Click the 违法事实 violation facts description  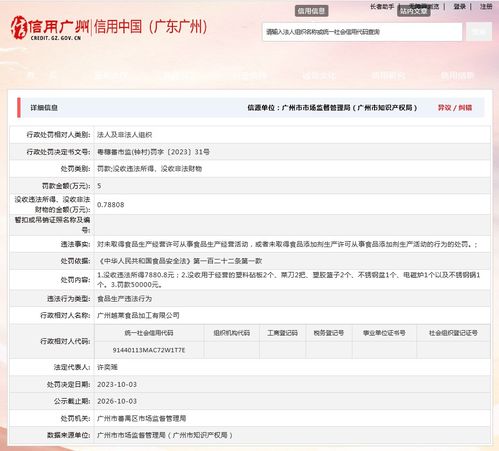coord(287,244)
